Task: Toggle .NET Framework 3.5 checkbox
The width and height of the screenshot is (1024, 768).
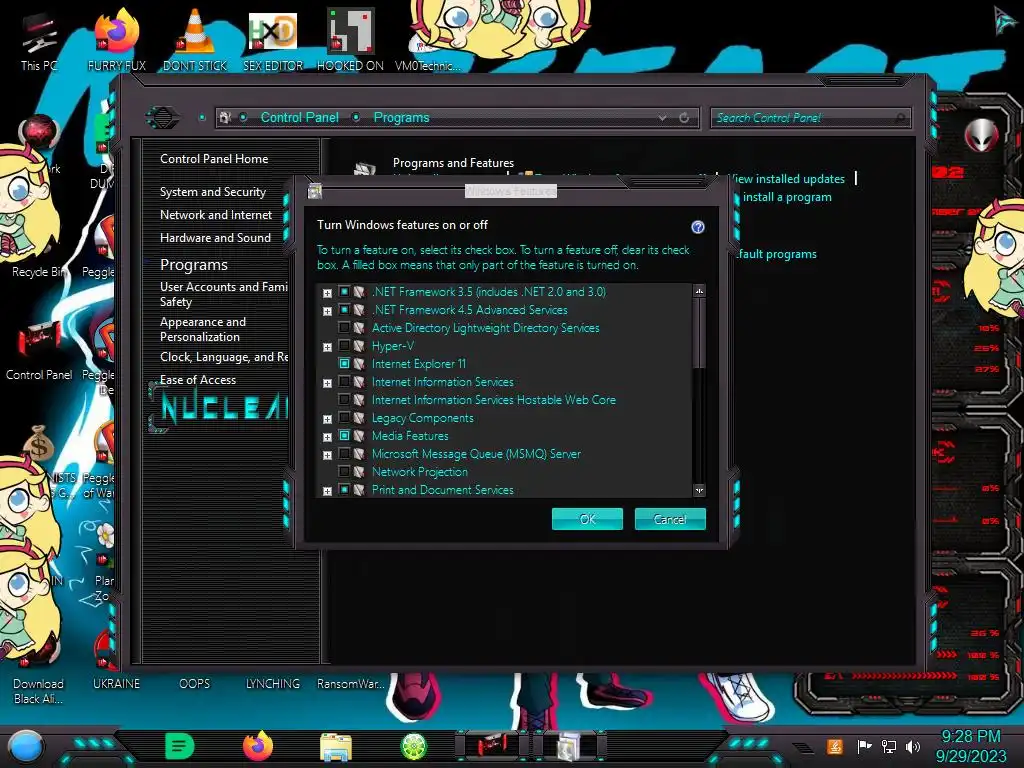Action: (x=344, y=291)
